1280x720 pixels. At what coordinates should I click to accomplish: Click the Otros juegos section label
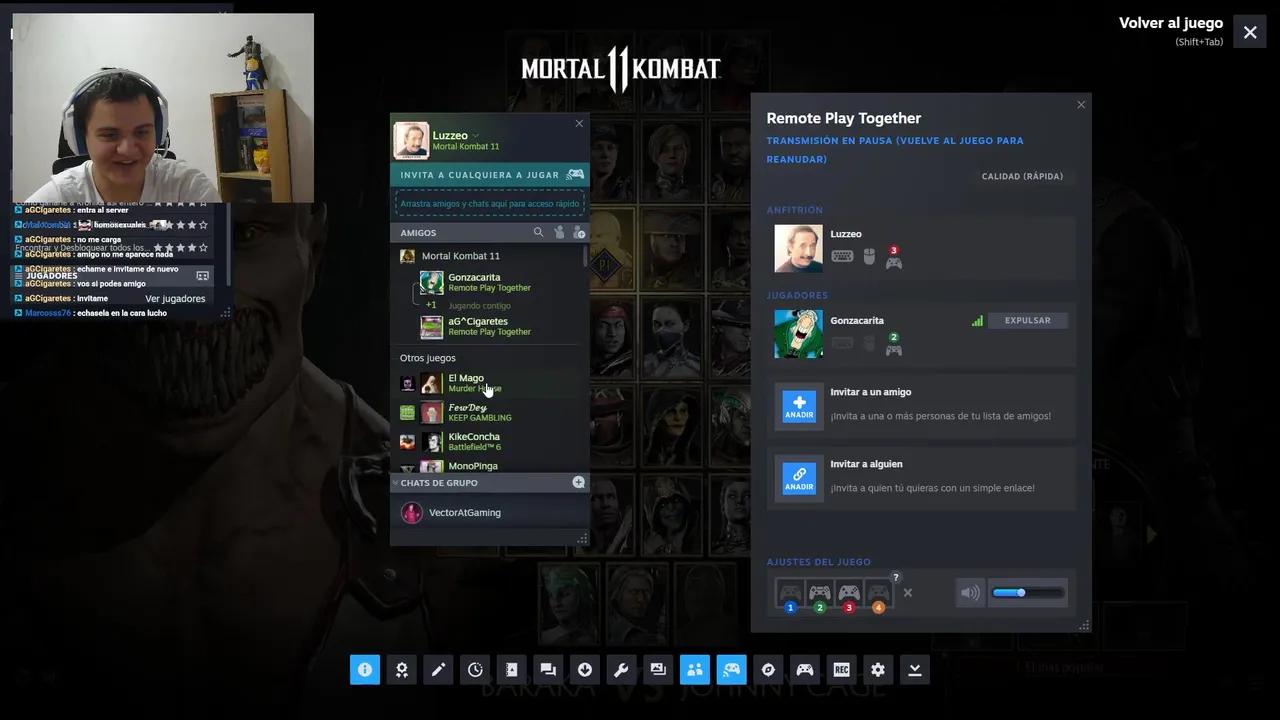coord(428,358)
